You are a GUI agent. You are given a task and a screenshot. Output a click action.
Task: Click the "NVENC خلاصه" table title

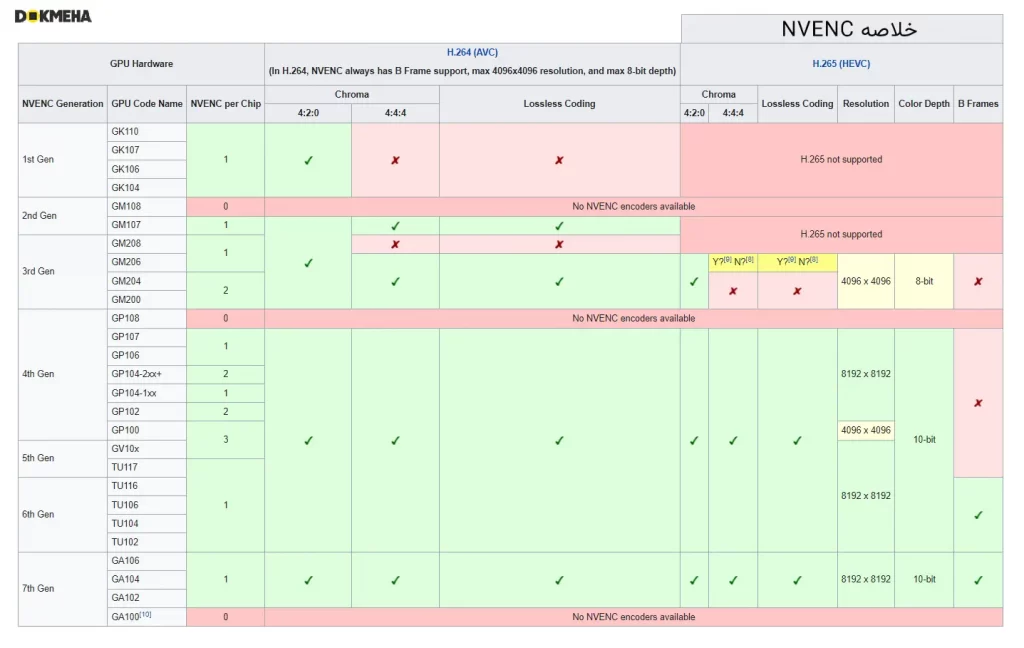pyautogui.click(x=849, y=29)
